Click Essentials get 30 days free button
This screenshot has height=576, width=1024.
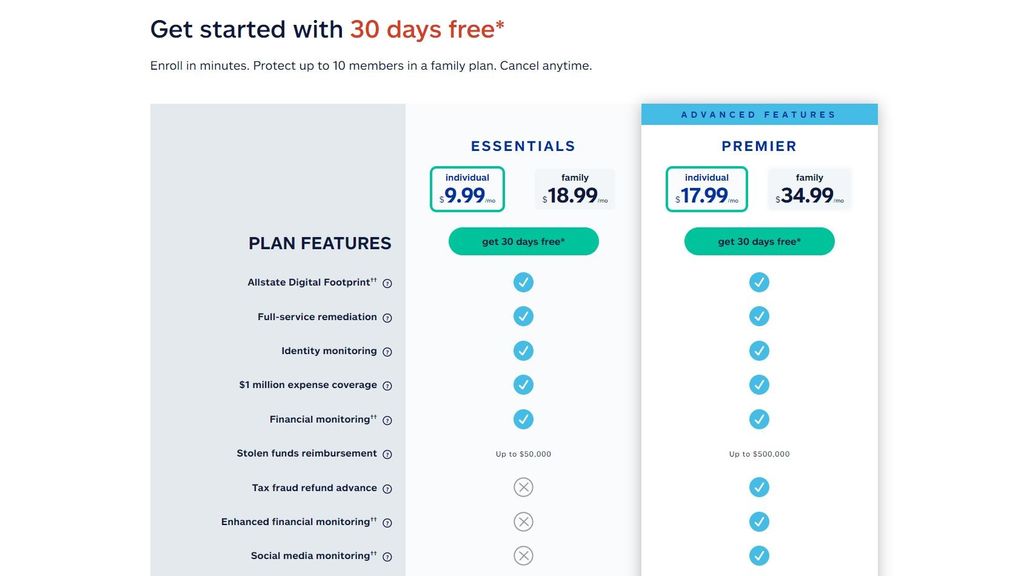pos(523,241)
